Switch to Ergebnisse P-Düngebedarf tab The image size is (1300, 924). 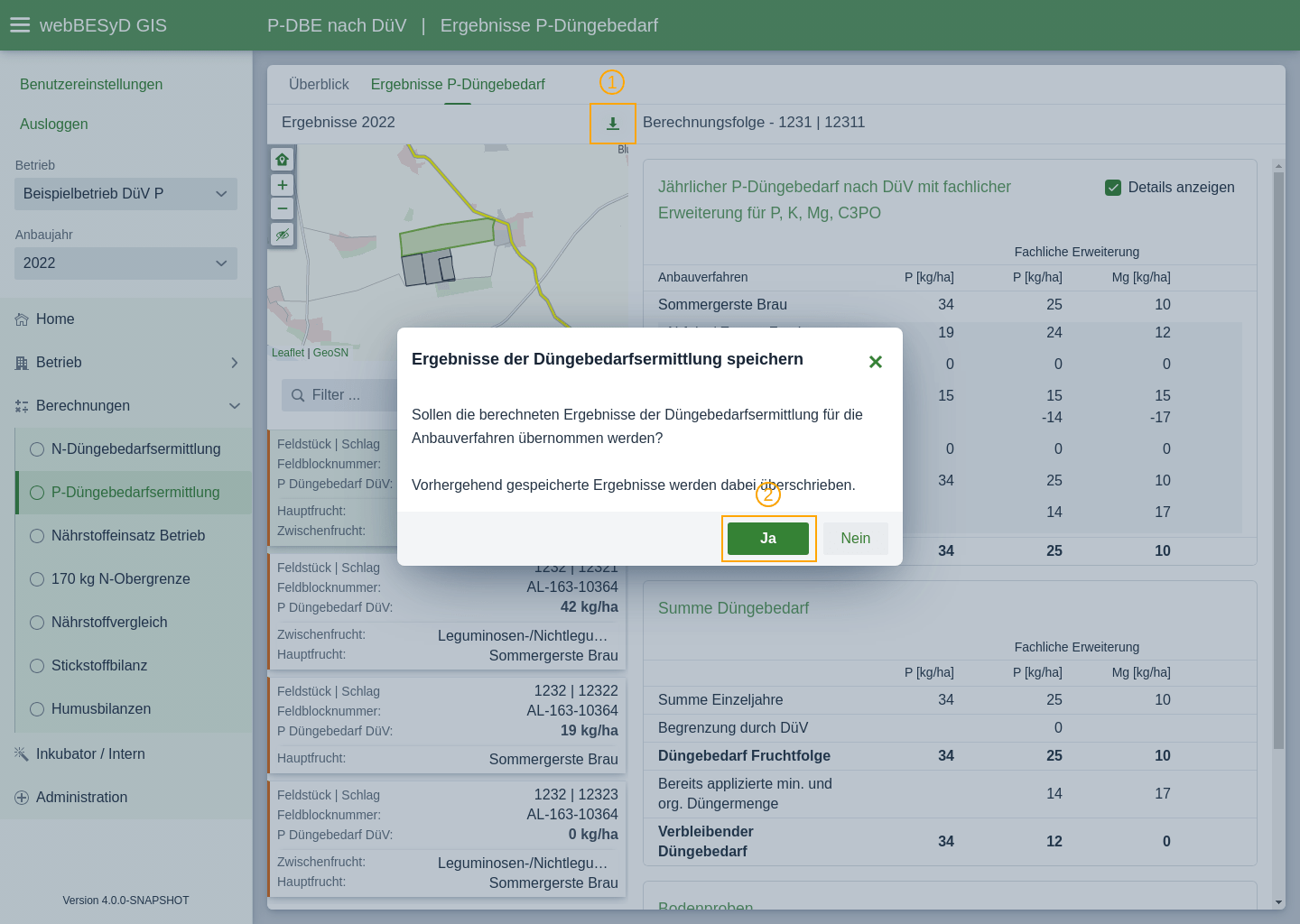pos(458,84)
